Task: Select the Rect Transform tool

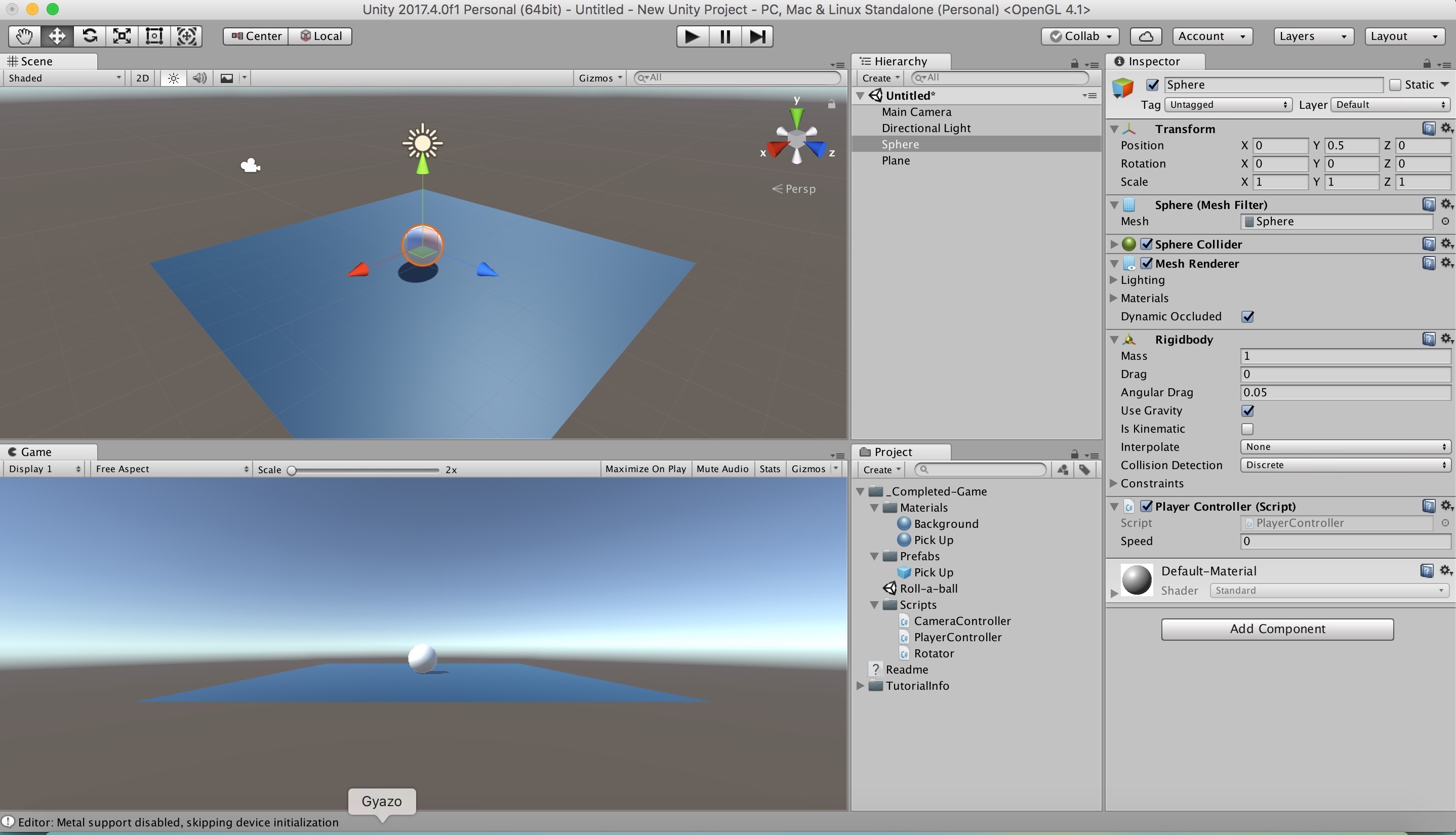Action: [154, 36]
